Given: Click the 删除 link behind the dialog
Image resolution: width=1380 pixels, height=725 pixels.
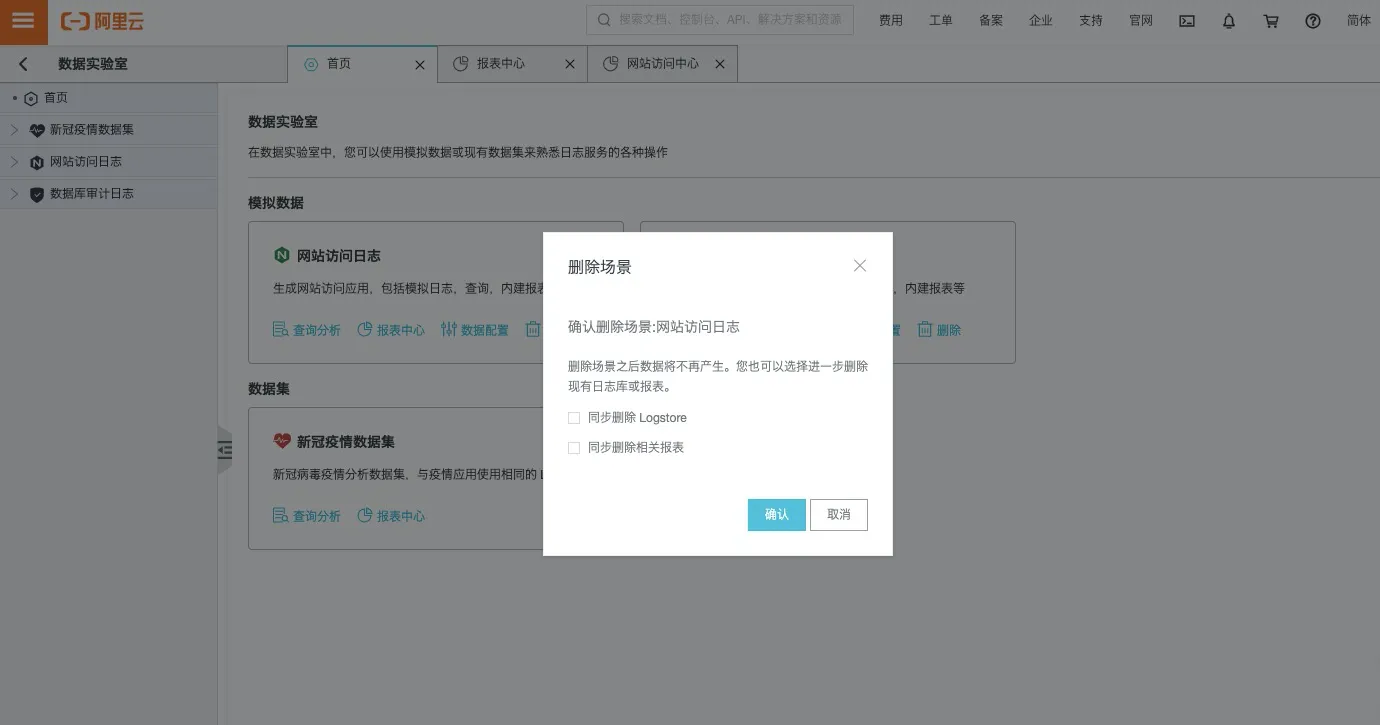Looking at the screenshot, I should click(940, 330).
